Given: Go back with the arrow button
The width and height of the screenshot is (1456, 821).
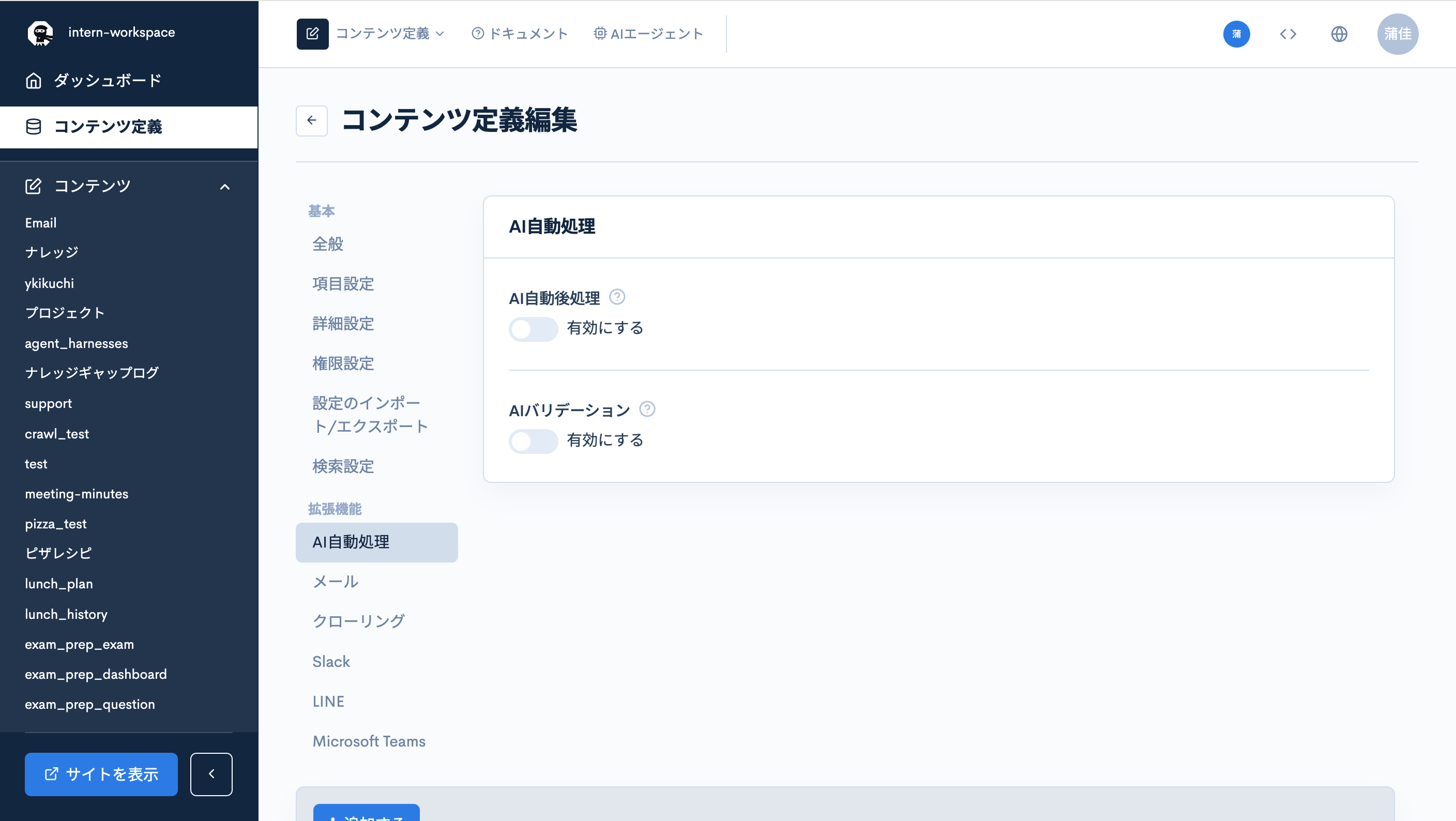Looking at the screenshot, I should tap(312, 120).
